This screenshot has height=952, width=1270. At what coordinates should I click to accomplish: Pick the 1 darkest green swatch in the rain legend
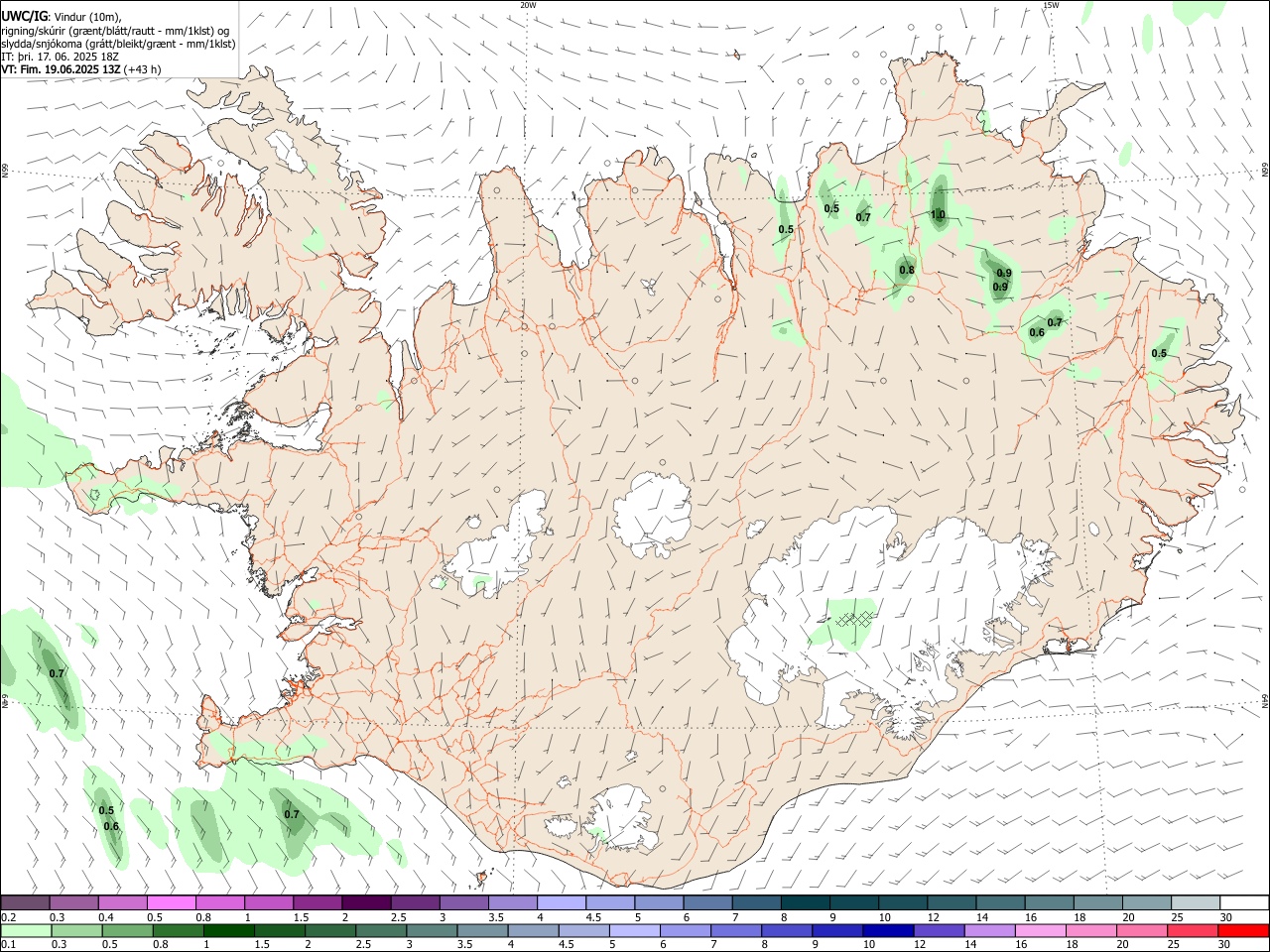[228, 930]
